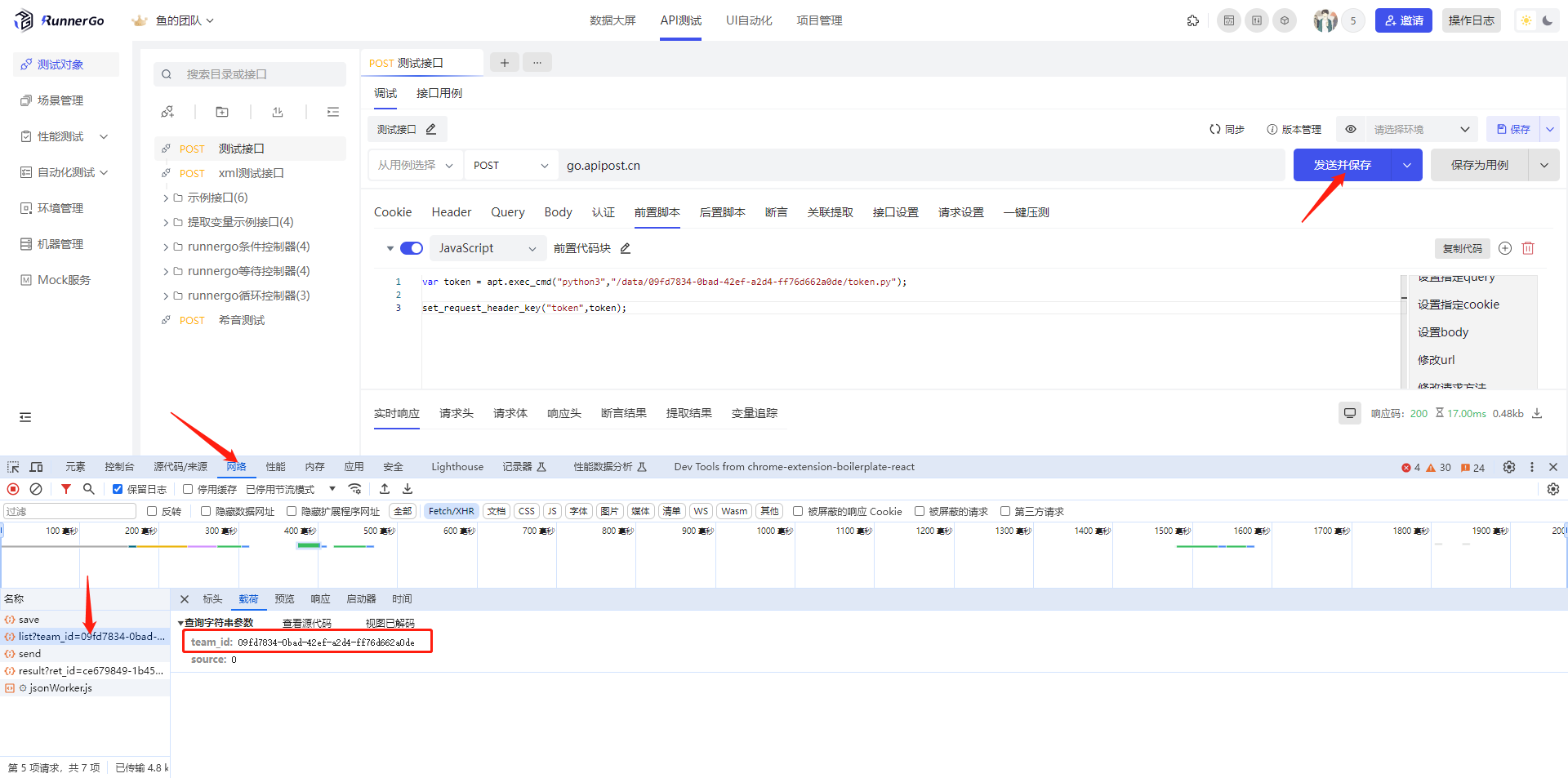Uncheck the 保留日志 checkbox

point(118,489)
